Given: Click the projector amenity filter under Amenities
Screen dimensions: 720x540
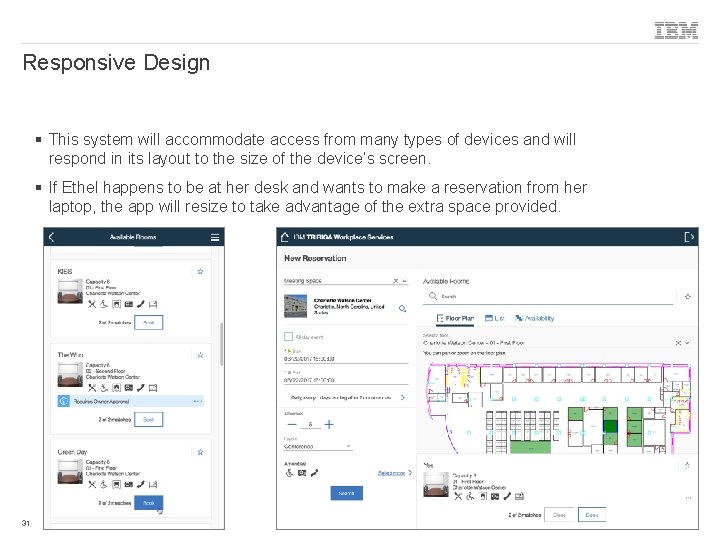Looking at the screenshot, I should (x=302, y=472).
